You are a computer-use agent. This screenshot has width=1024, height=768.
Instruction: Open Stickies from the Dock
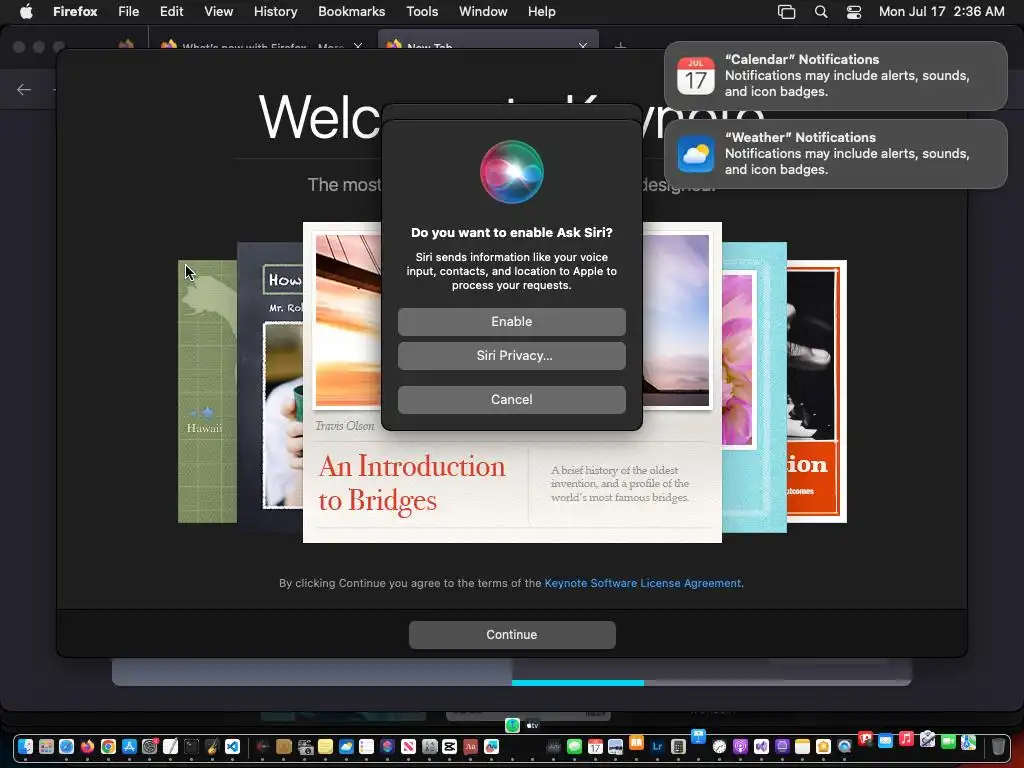click(x=325, y=746)
